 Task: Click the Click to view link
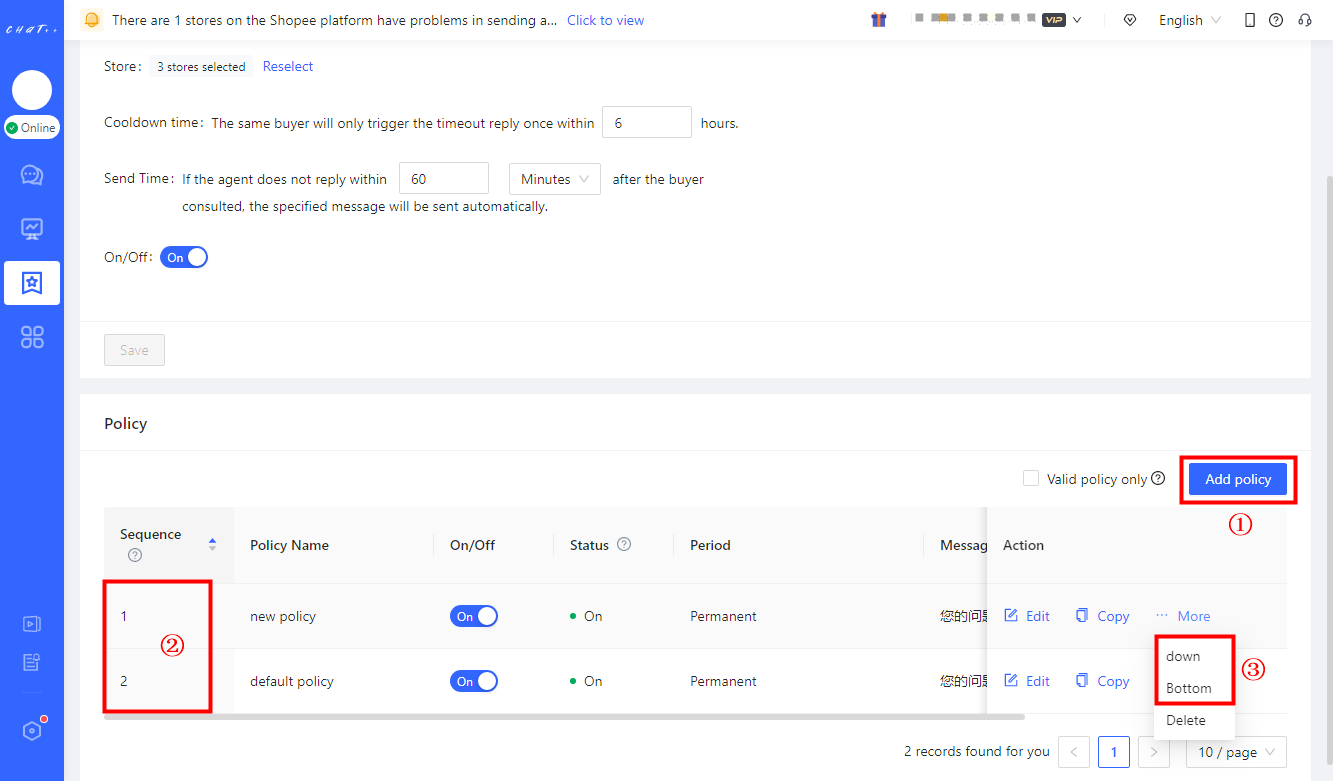pos(606,20)
